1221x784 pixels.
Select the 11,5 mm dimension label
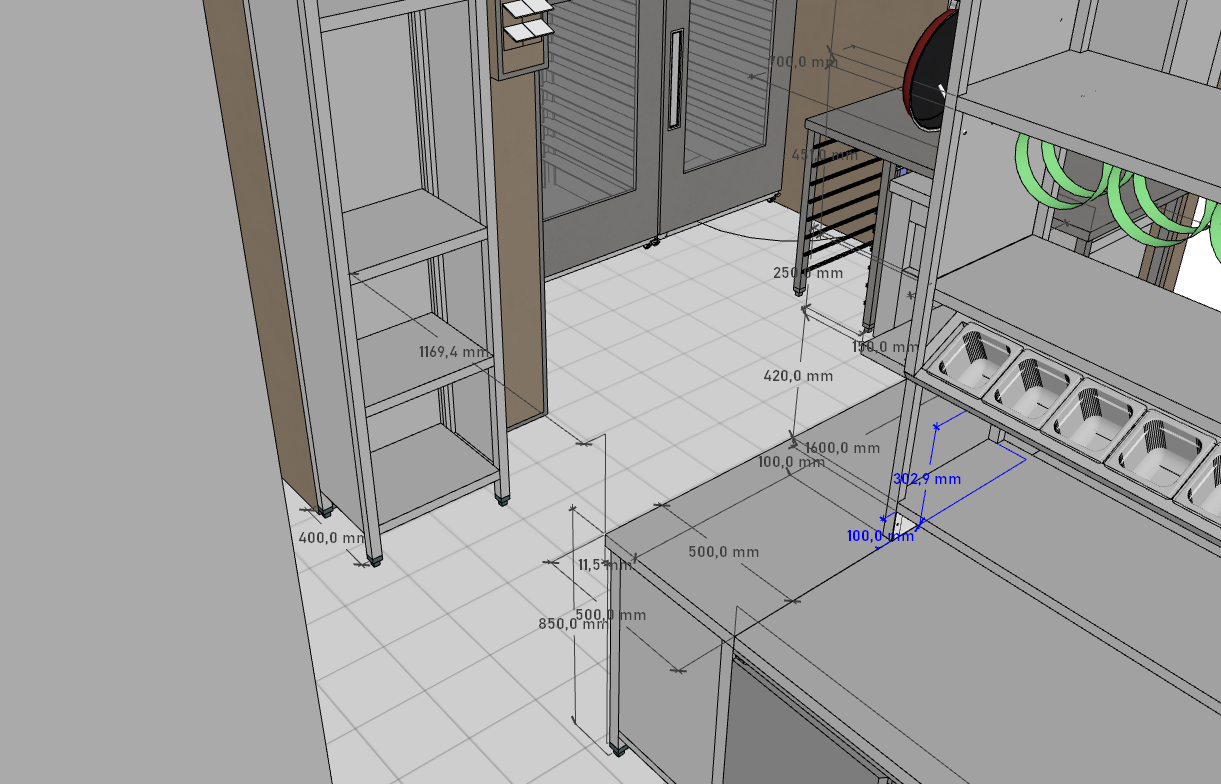pos(594,565)
